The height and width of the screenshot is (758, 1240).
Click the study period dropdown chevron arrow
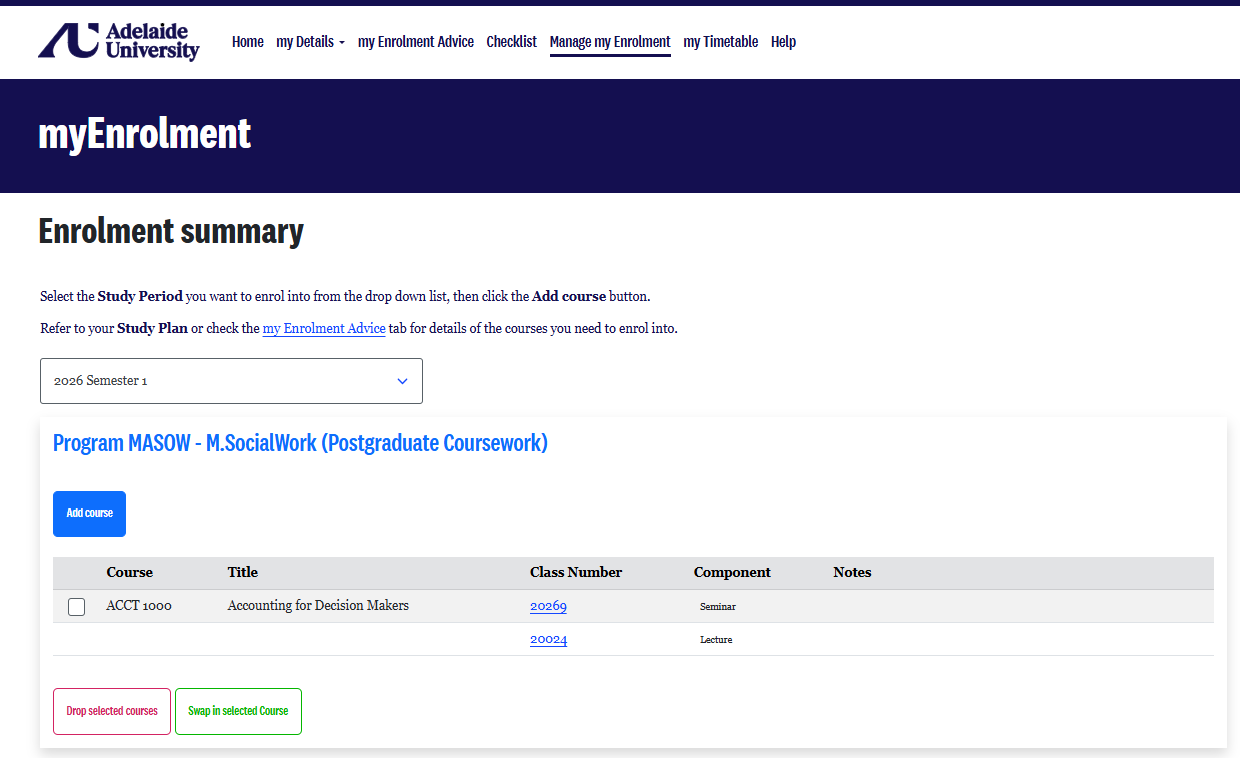click(x=403, y=381)
